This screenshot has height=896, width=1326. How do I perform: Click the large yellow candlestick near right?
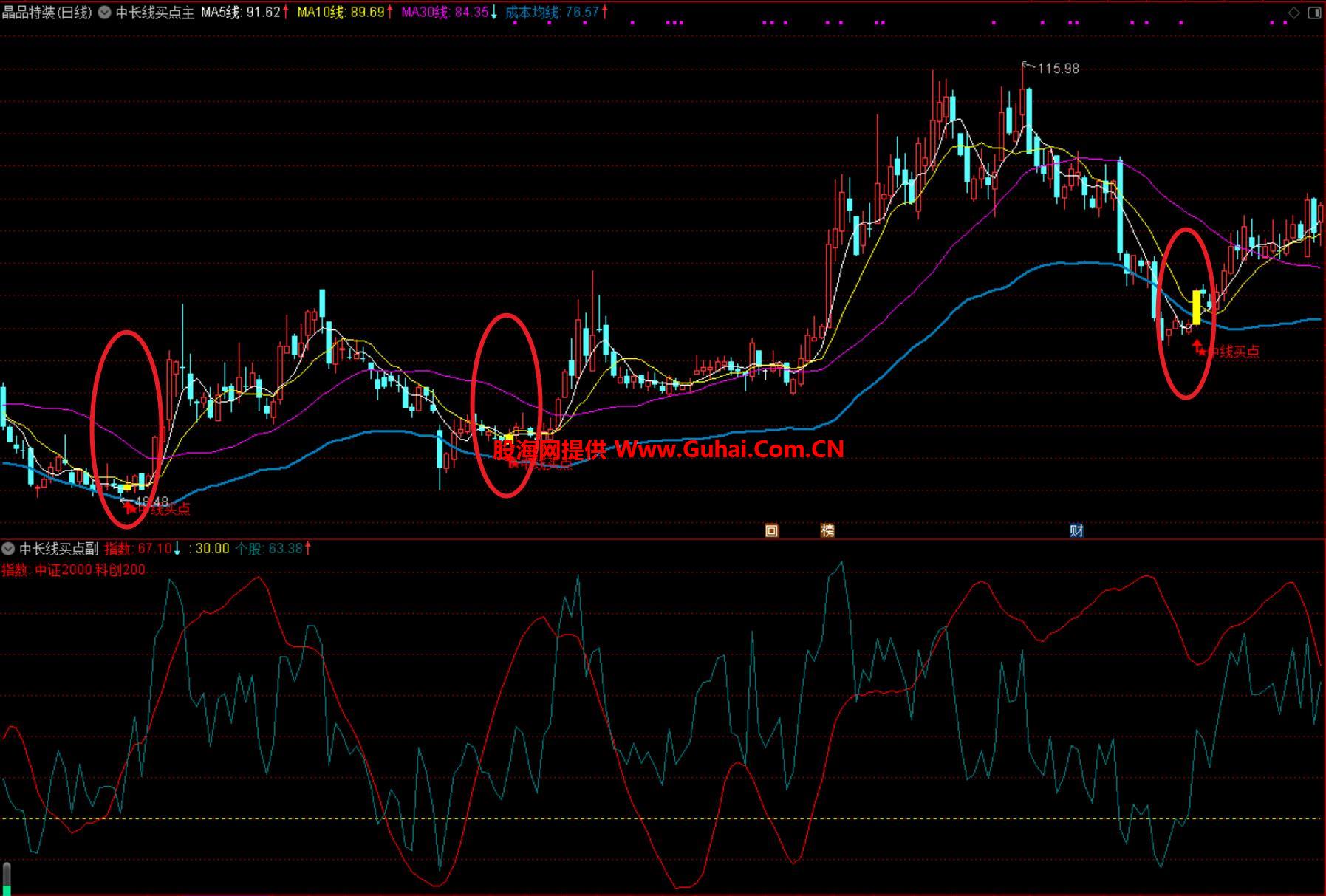[1197, 307]
